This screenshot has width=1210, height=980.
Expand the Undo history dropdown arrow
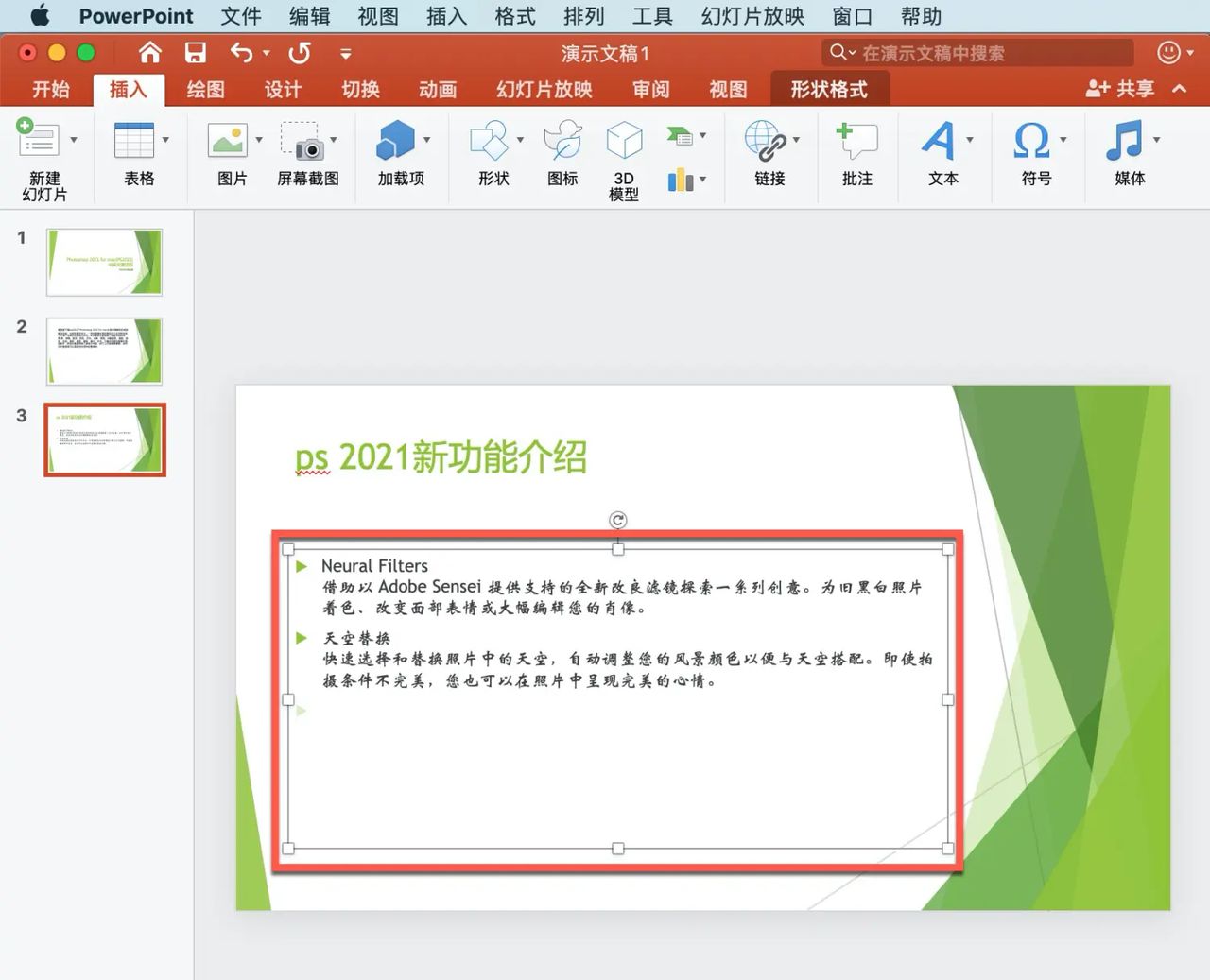(266, 53)
